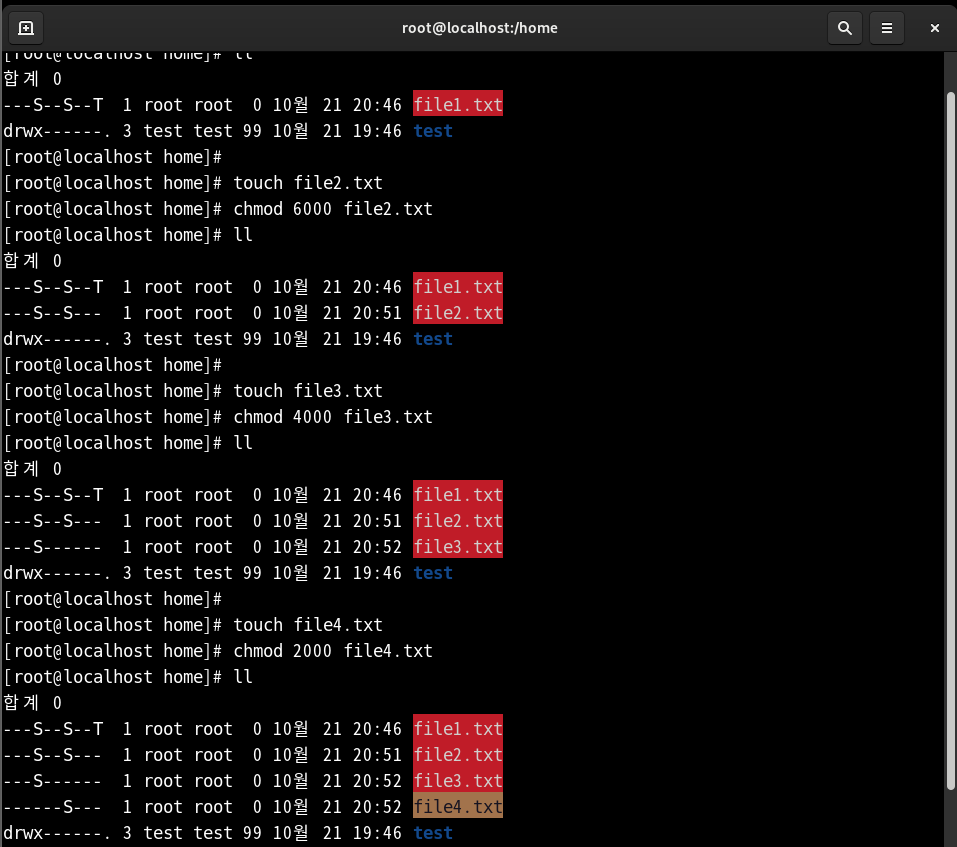The height and width of the screenshot is (847, 957).
Task: Open the terminal search tool
Action: tap(845, 28)
